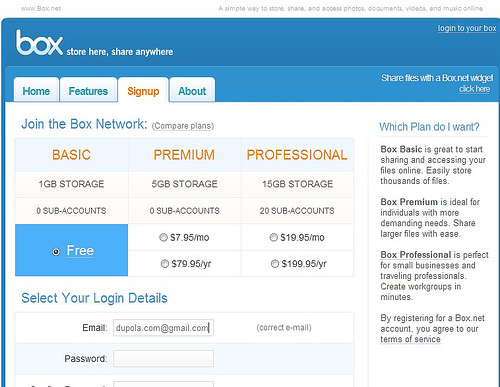Choose Premium $79.95/yr radio option
Image resolution: width=500 pixels, height=387 pixels.
pyautogui.click(x=165, y=264)
